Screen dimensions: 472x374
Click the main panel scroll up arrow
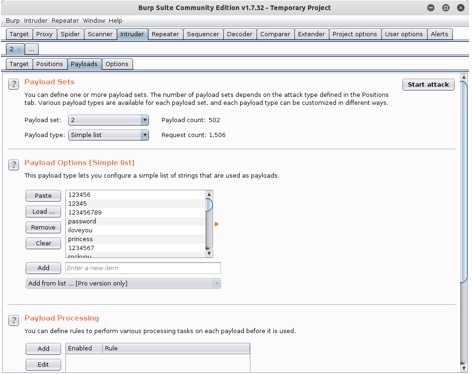[x=464, y=77]
